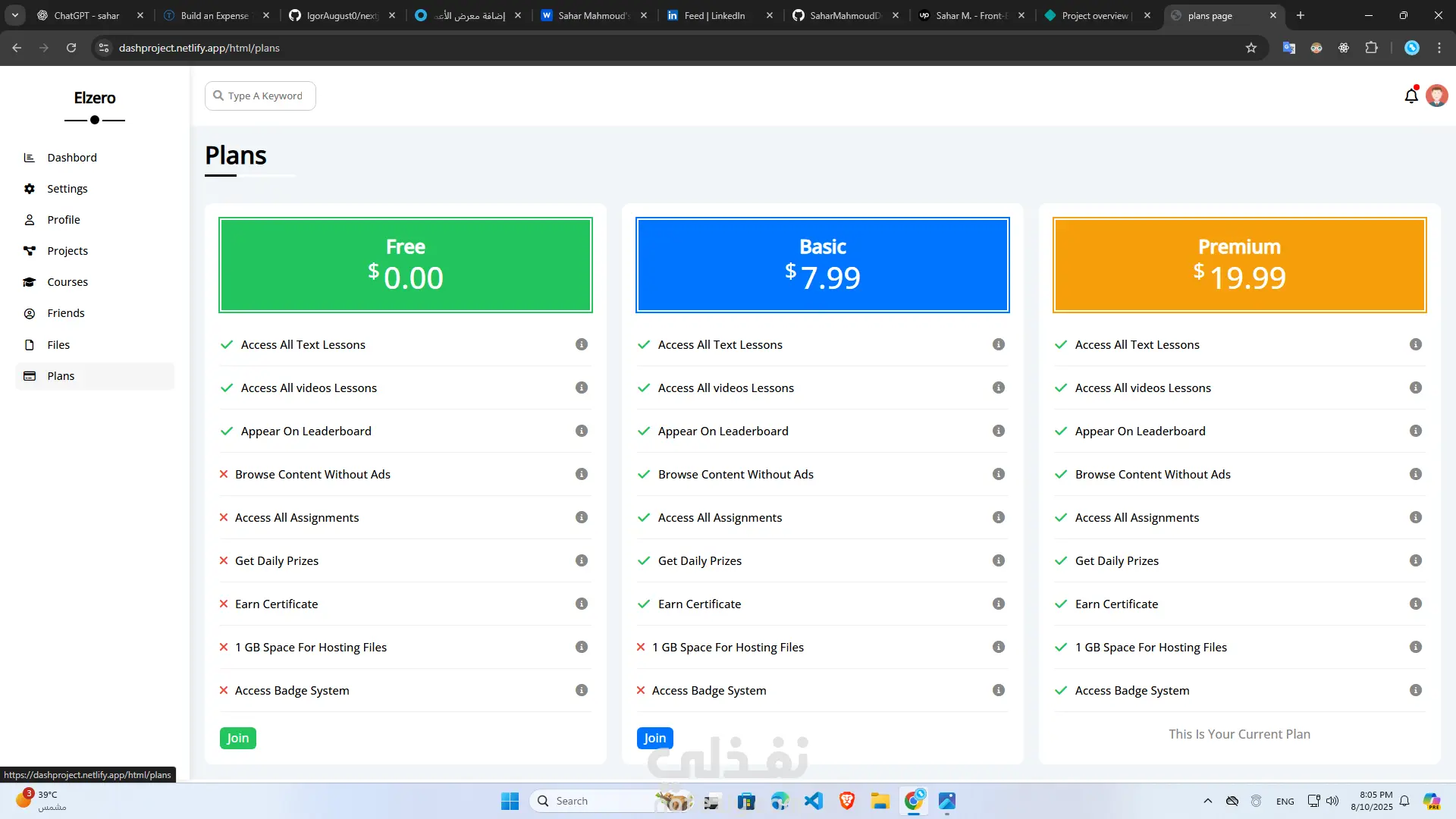
Task: Show hidden system tray icons chevron
Action: 1208,801
